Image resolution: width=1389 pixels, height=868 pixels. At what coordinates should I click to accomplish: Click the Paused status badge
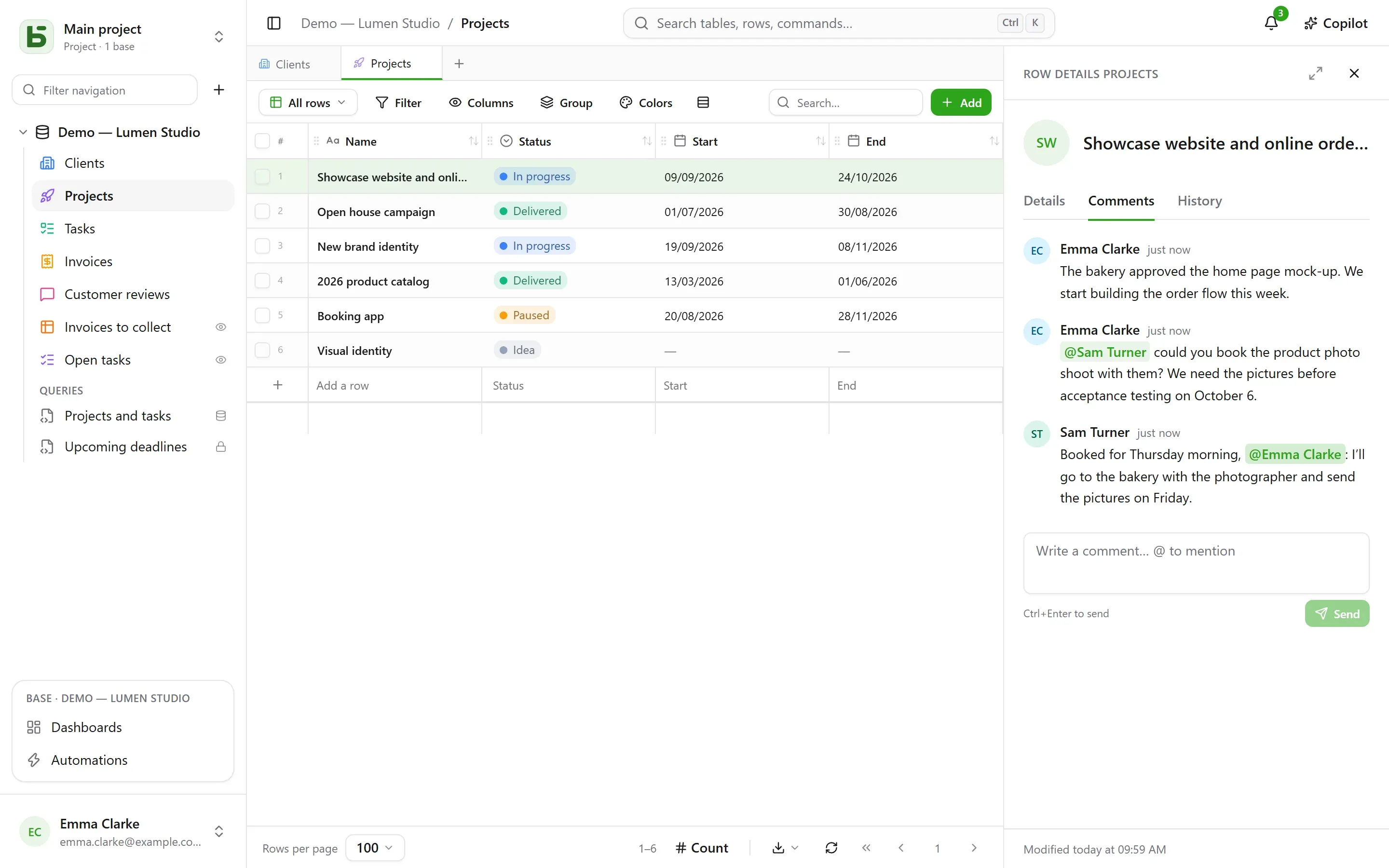pos(524,315)
